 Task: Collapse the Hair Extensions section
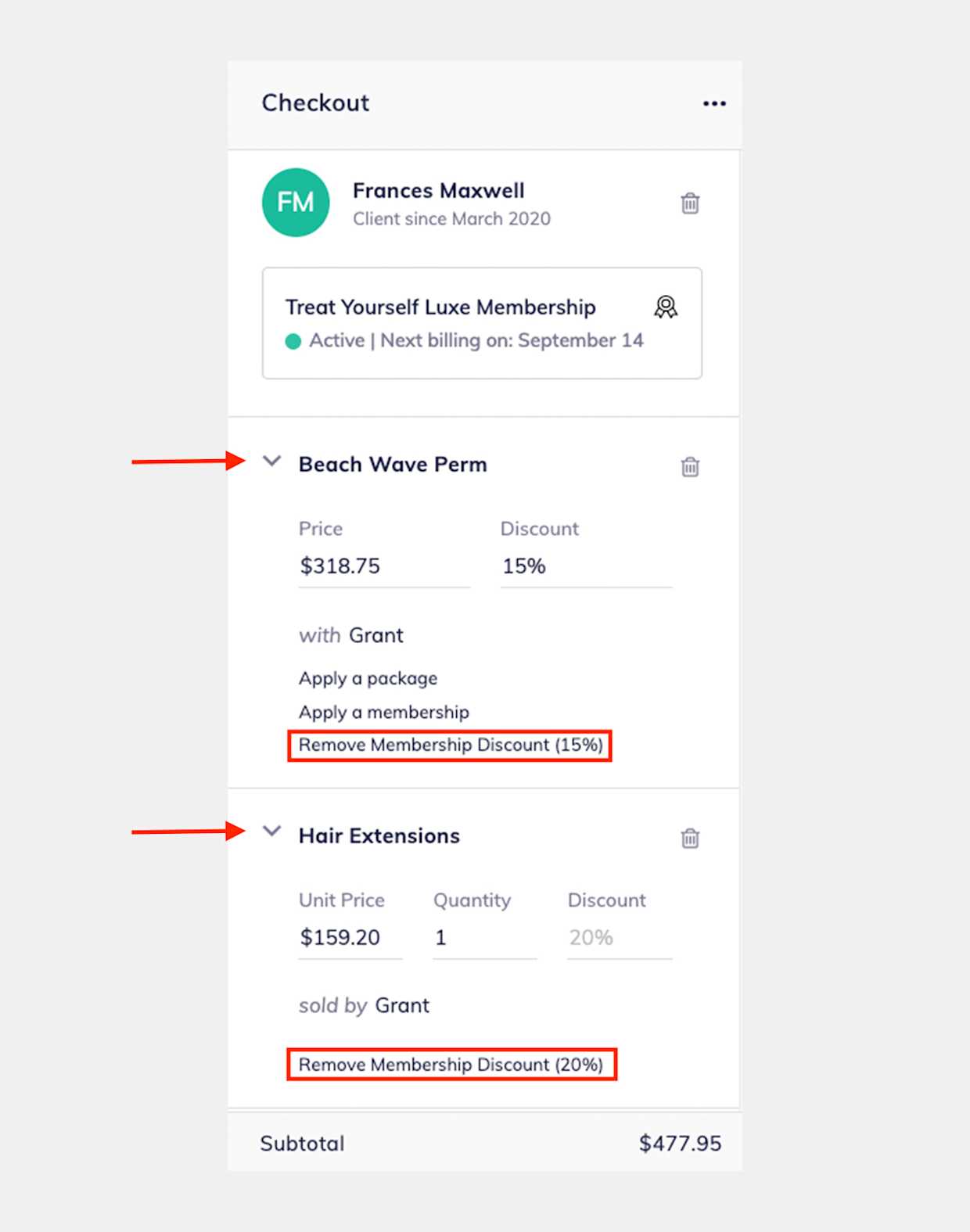point(272,832)
